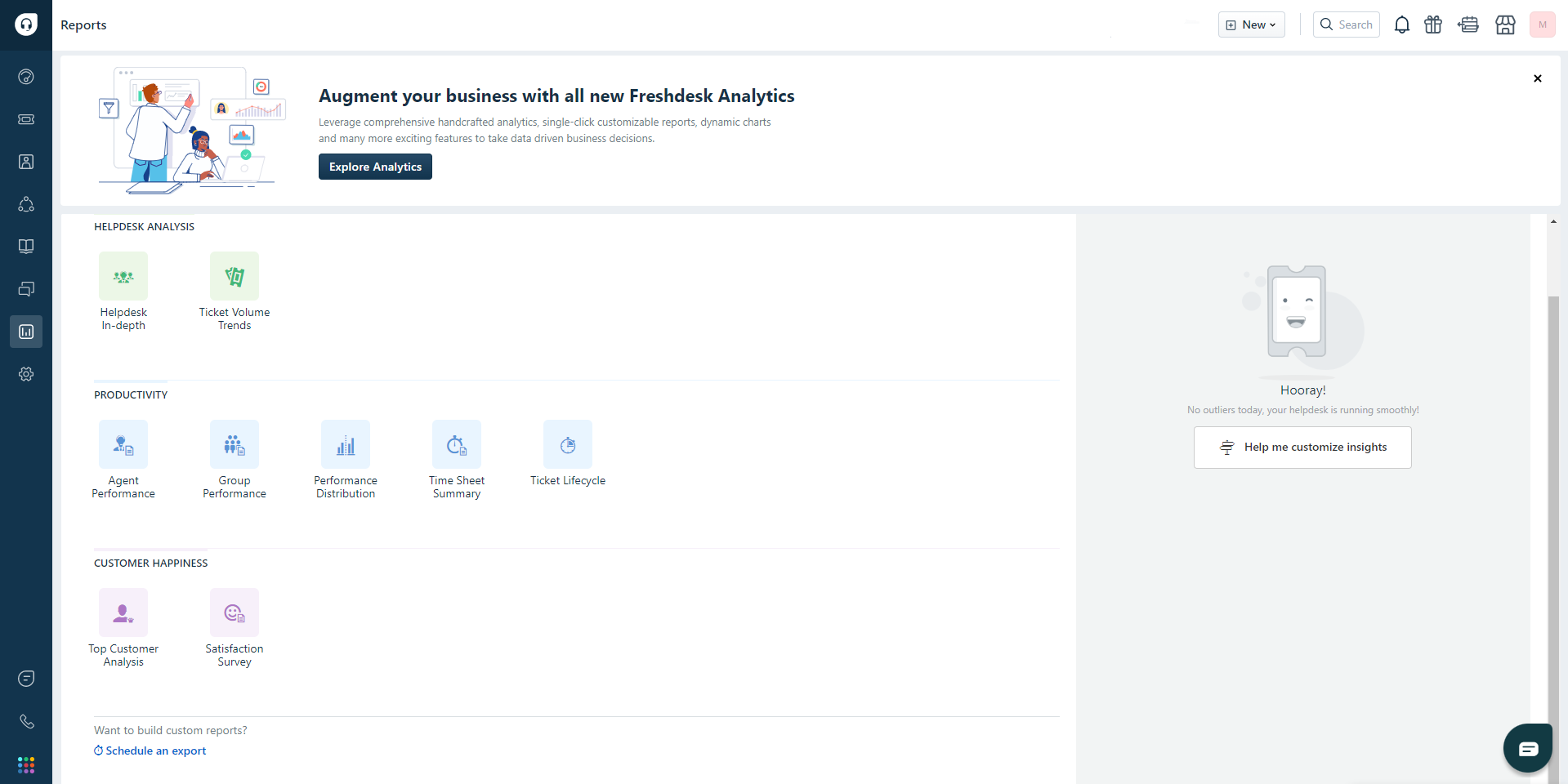Open the Forums sidebar icon
The height and width of the screenshot is (784, 1568).
tap(26, 289)
